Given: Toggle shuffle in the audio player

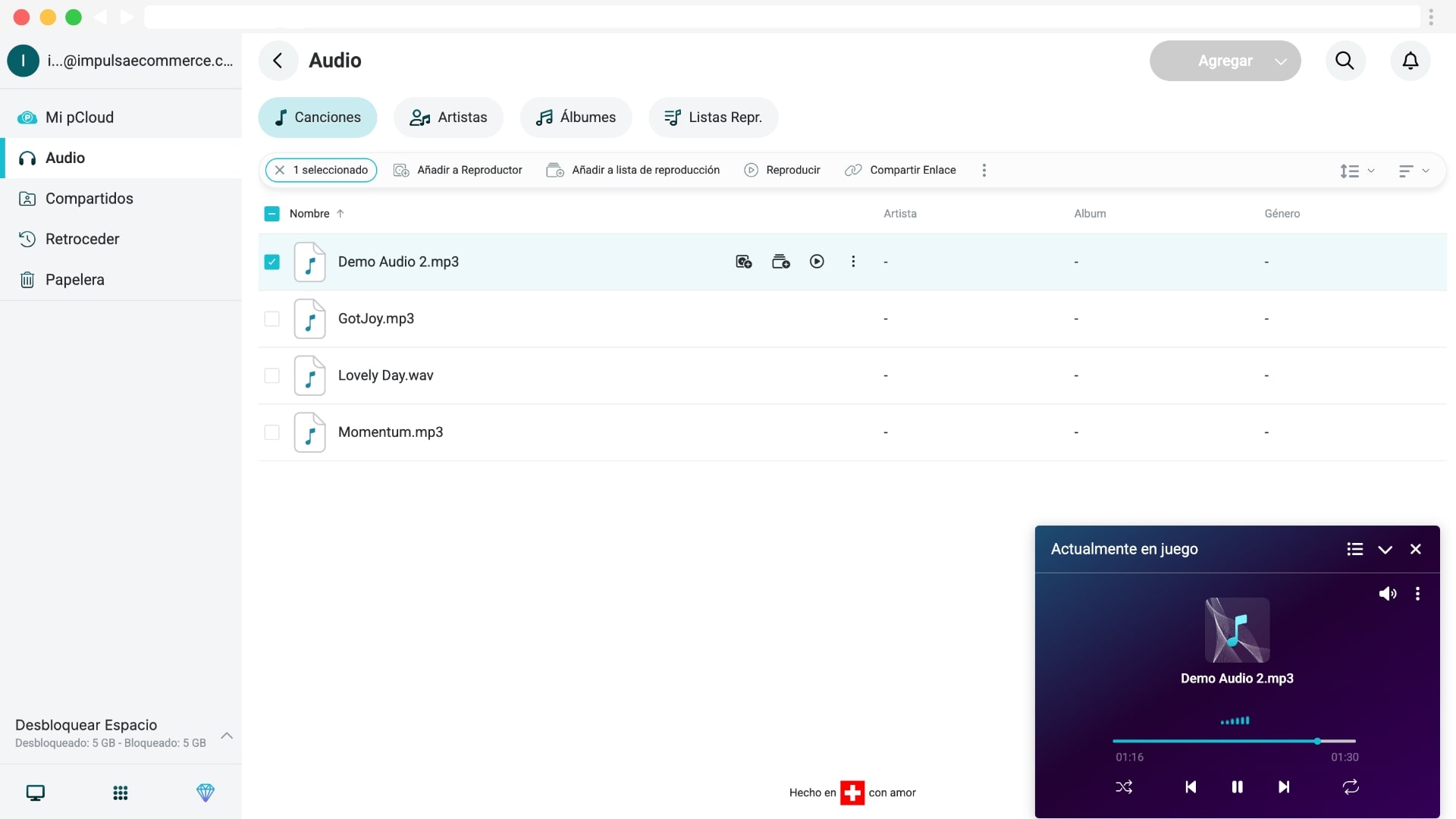Looking at the screenshot, I should 1124,787.
